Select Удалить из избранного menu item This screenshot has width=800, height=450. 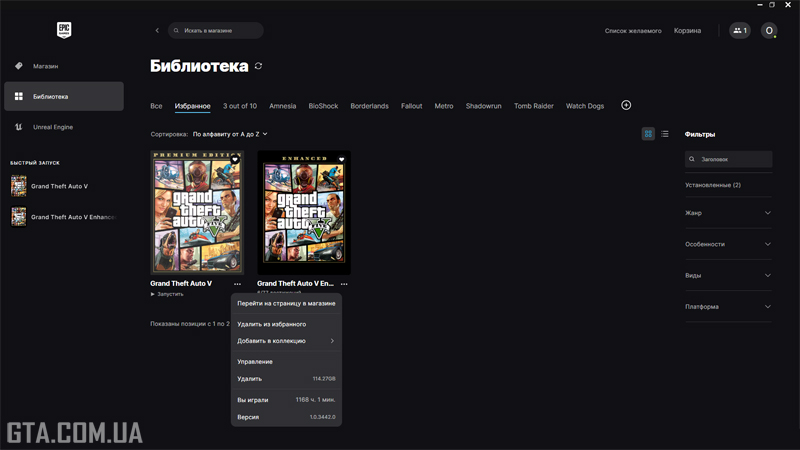pyautogui.click(x=272, y=324)
